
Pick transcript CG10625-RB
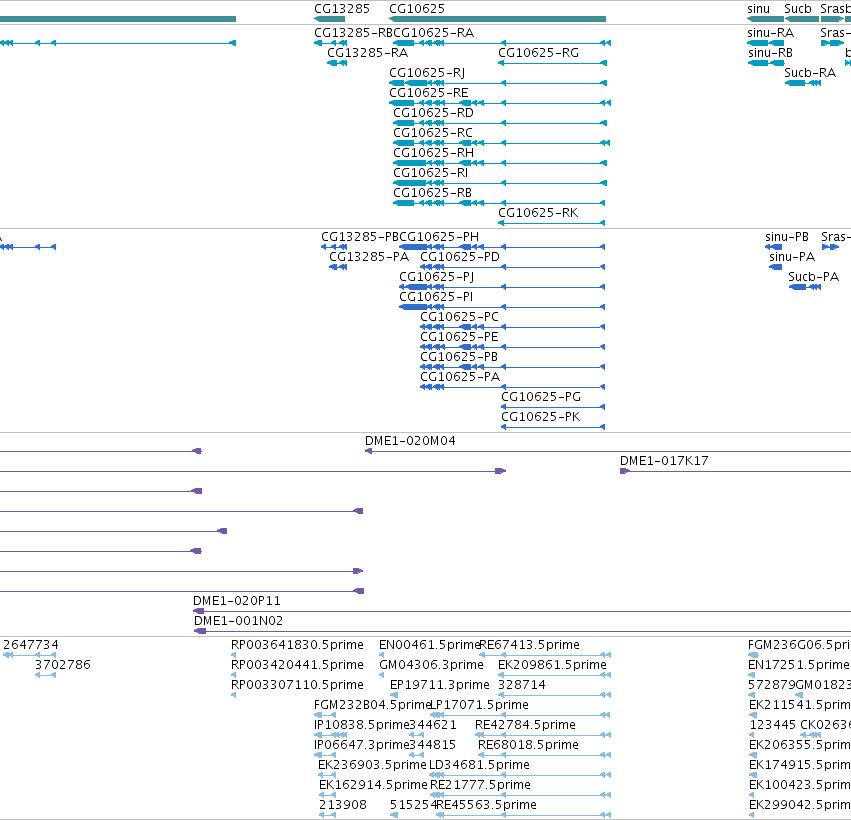(433, 193)
